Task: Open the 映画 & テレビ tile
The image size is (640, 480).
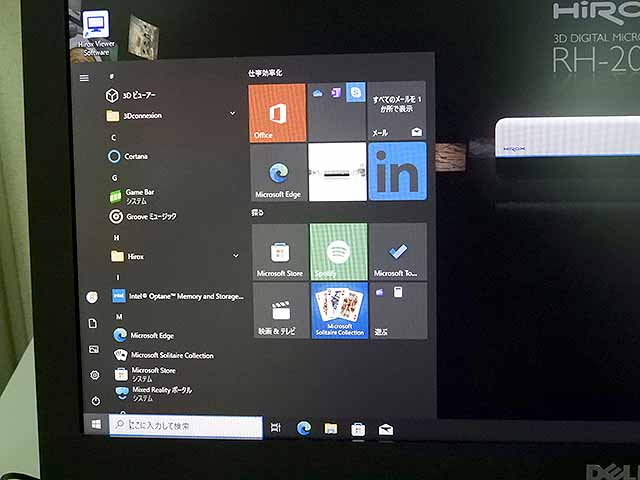Action: [x=281, y=311]
